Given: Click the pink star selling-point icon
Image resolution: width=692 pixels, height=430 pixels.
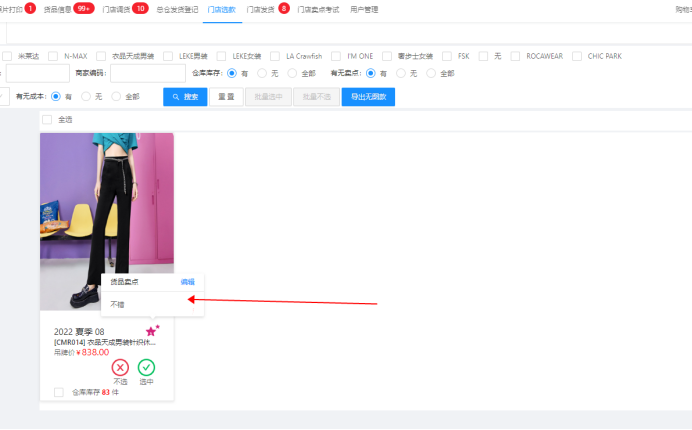Looking at the screenshot, I should (152, 331).
